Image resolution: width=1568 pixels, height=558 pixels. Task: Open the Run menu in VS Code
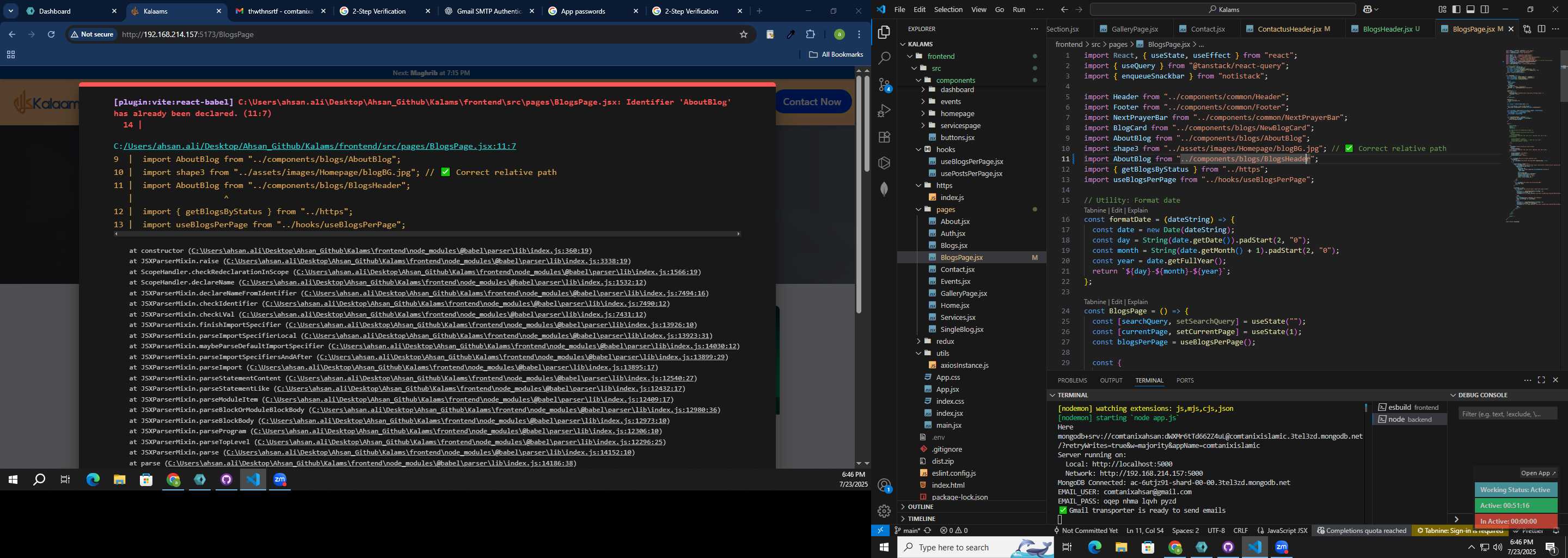[1019, 10]
